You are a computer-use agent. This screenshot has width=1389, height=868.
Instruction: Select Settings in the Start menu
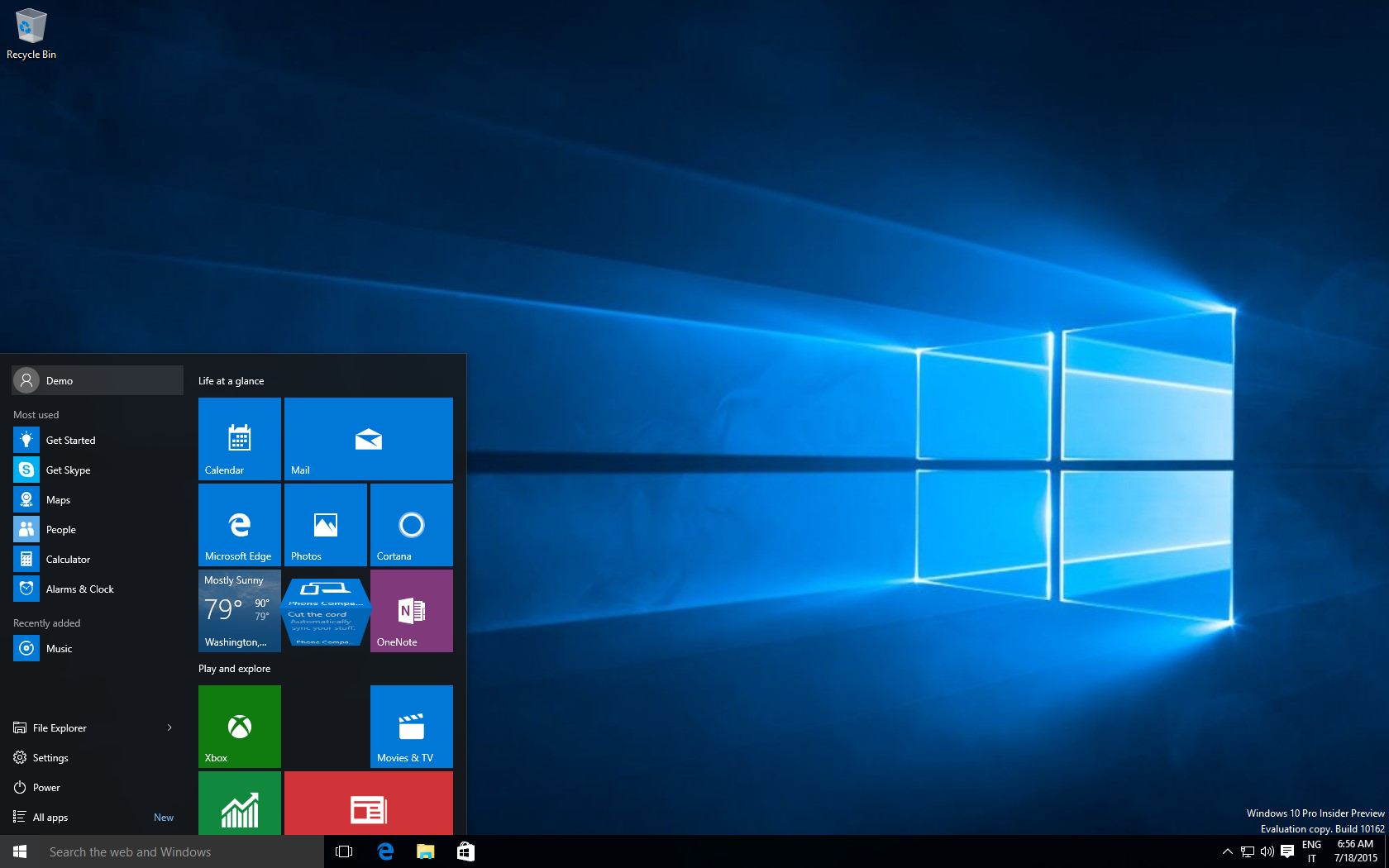(51, 758)
